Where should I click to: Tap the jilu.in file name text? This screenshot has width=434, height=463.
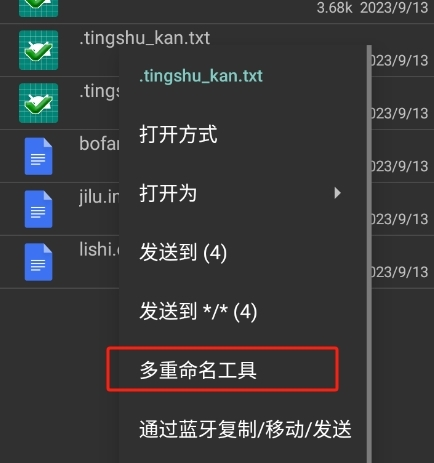pyautogui.click(x=99, y=197)
